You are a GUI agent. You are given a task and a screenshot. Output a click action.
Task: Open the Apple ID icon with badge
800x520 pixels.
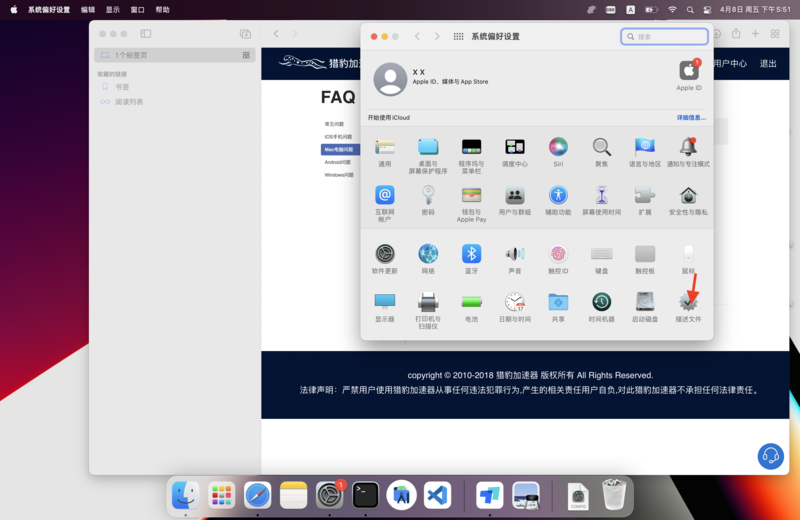[689, 71]
